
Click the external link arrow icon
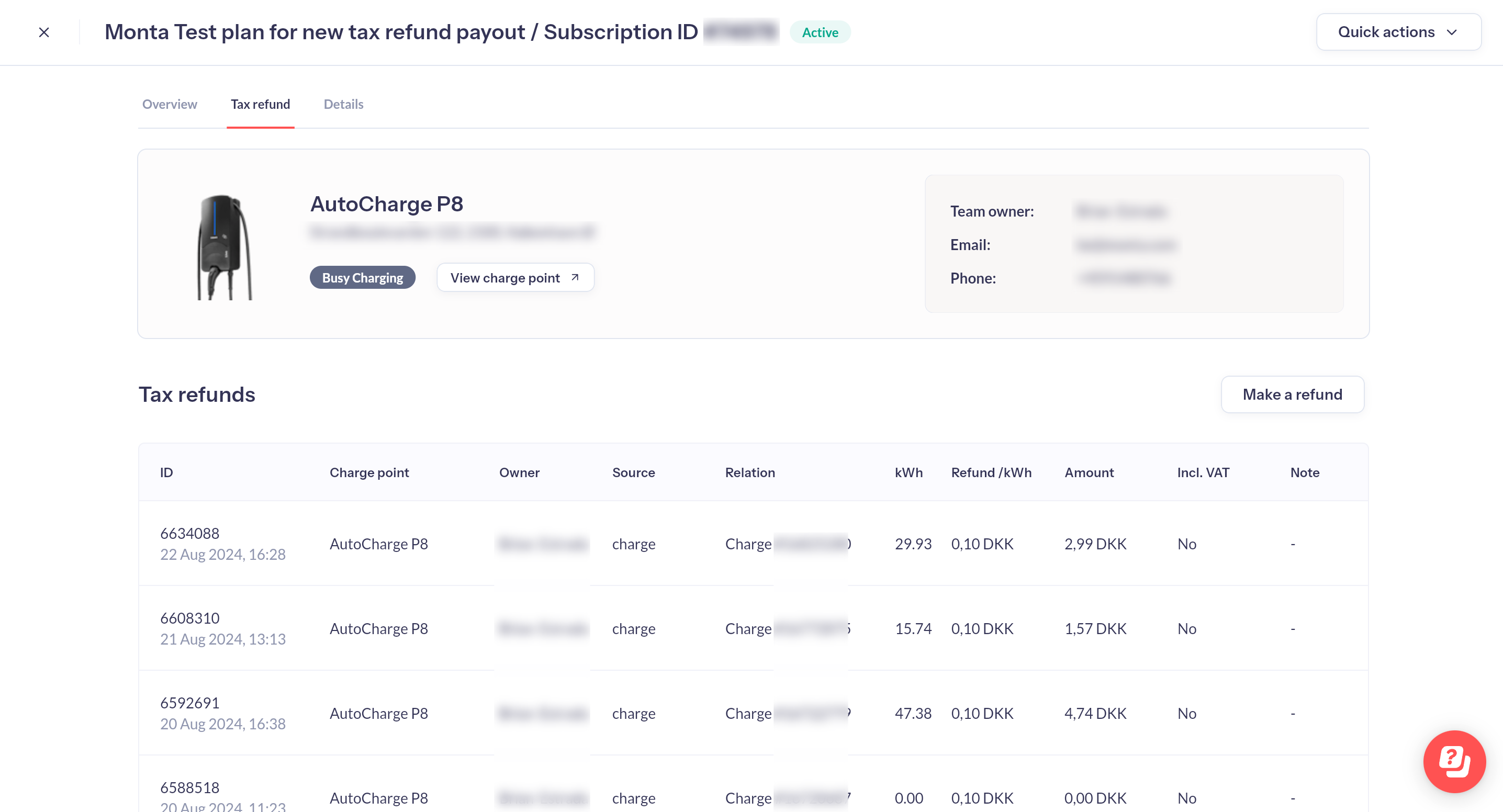[x=575, y=278]
